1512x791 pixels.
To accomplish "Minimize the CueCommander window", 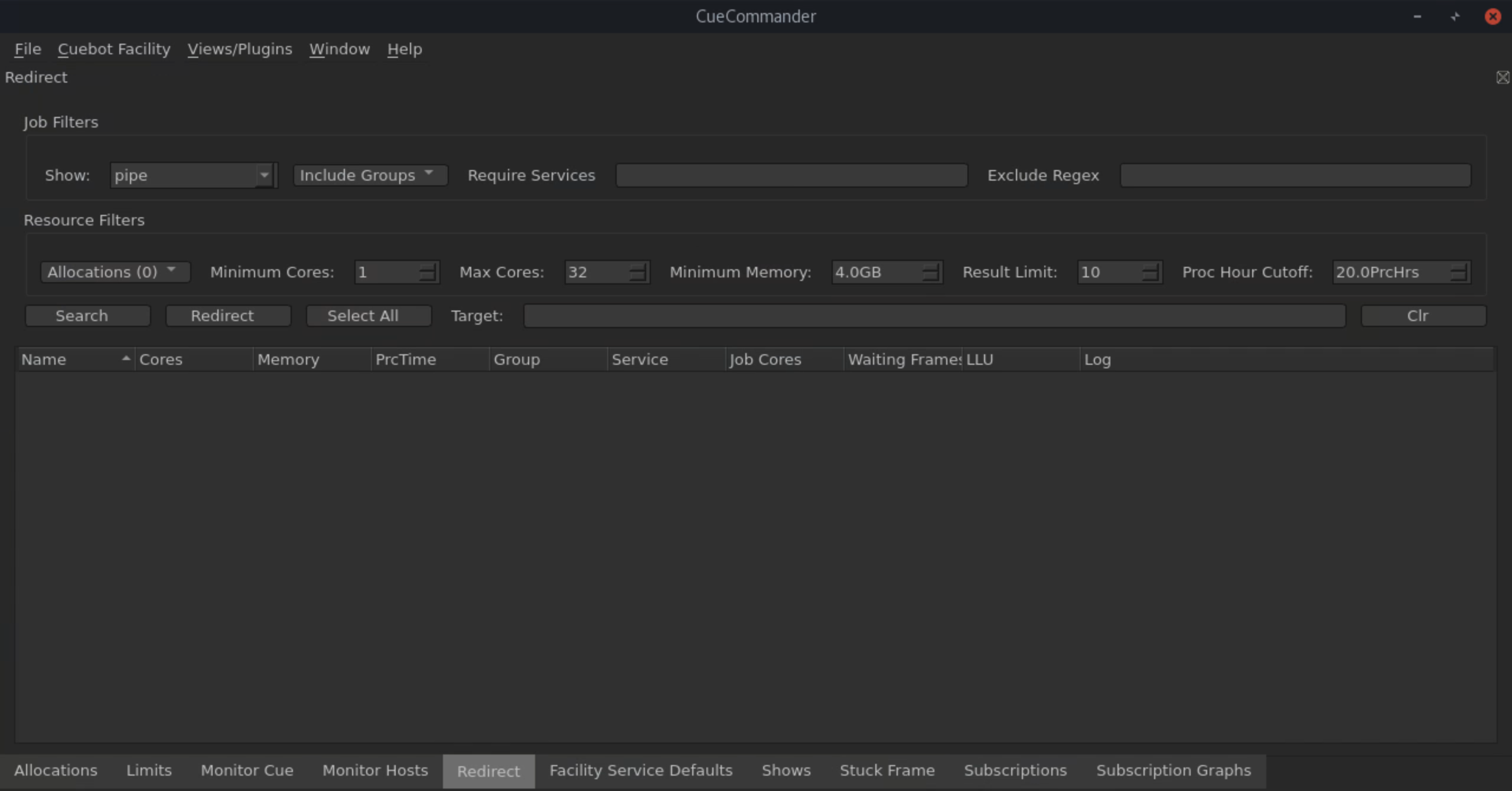I will click(x=1417, y=17).
